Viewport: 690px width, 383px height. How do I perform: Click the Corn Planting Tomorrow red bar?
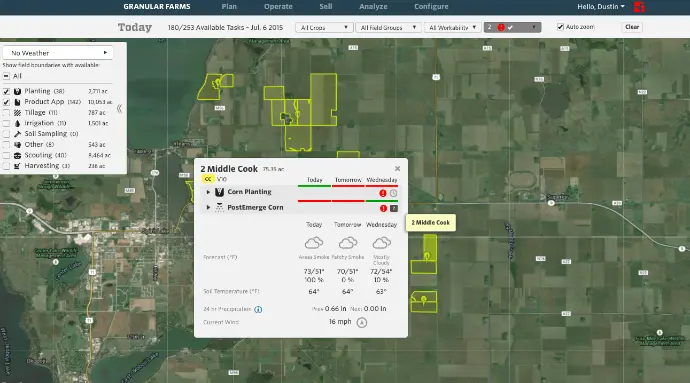click(x=348, y=186)
